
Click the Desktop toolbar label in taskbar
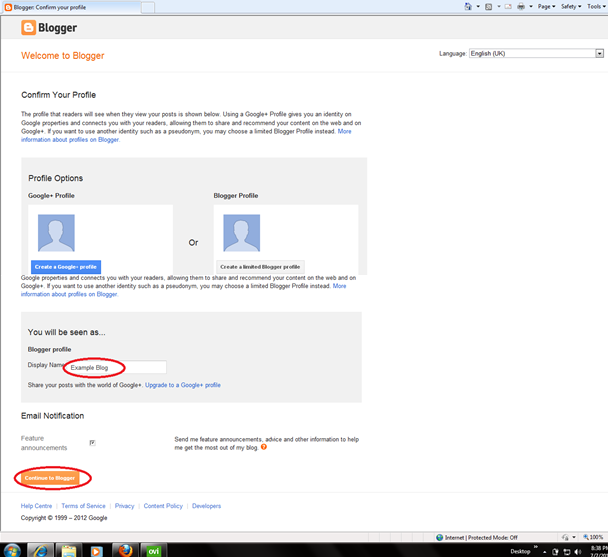520,551
